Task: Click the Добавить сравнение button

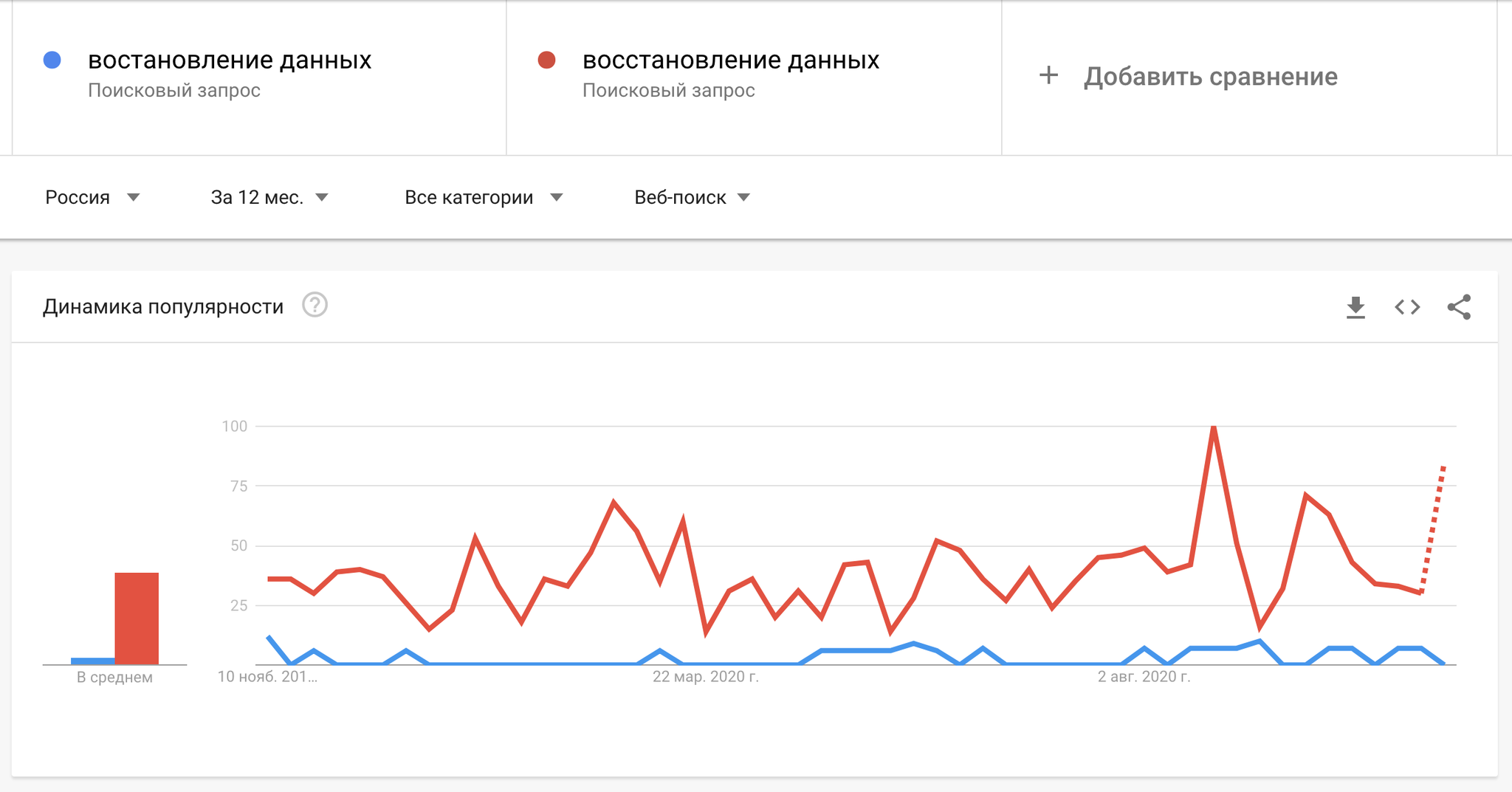Action: coord(1211,76)
